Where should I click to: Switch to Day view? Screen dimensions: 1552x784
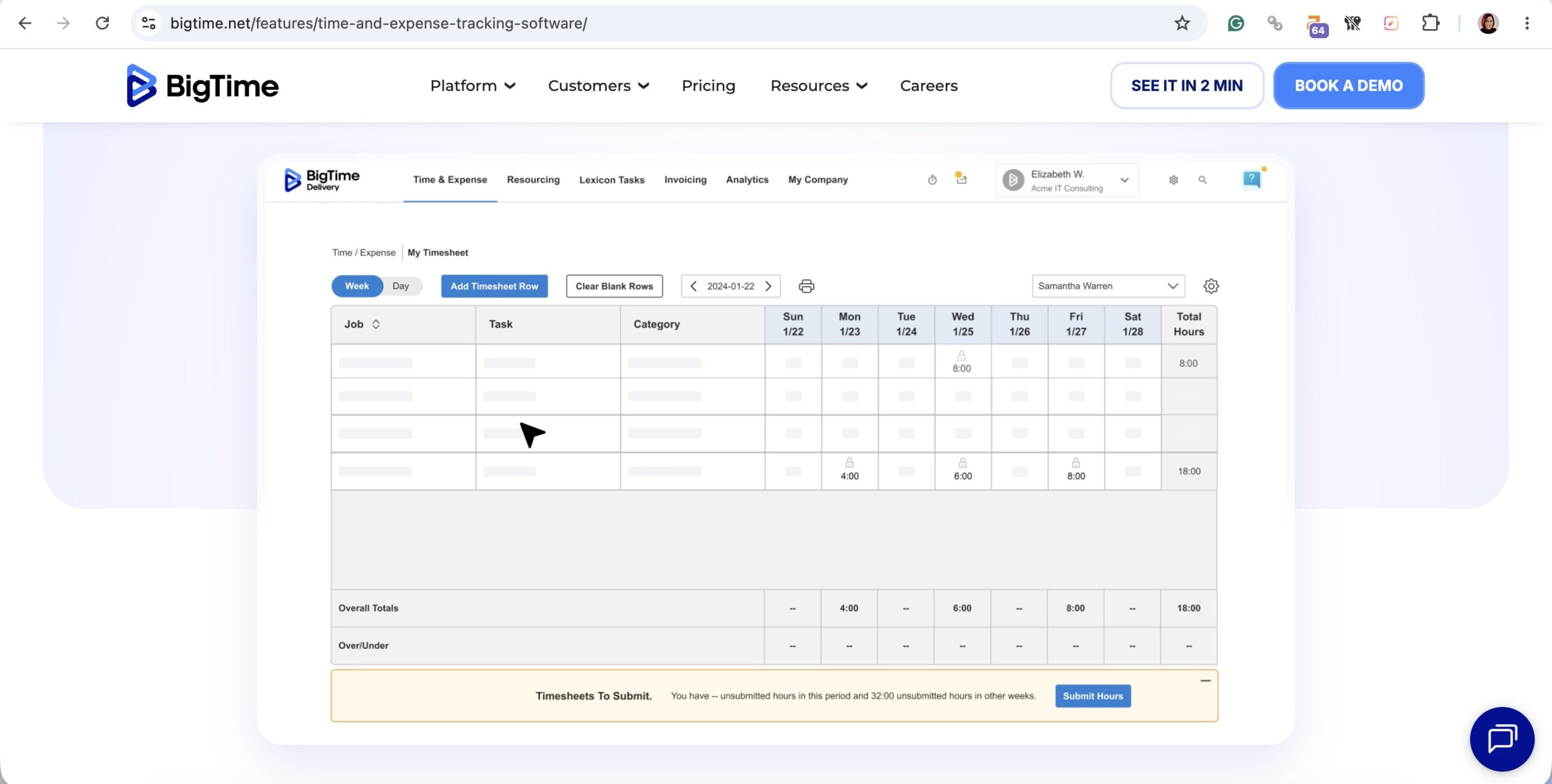pos(401,286)
